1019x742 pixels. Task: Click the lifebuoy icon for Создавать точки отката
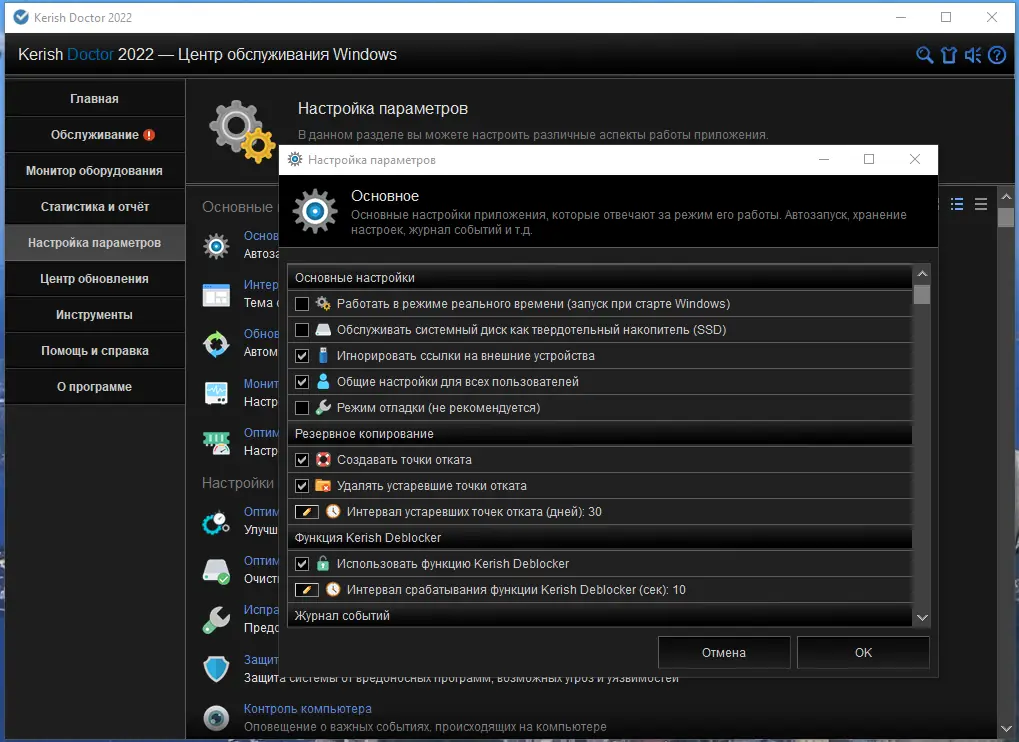[323, 459]
